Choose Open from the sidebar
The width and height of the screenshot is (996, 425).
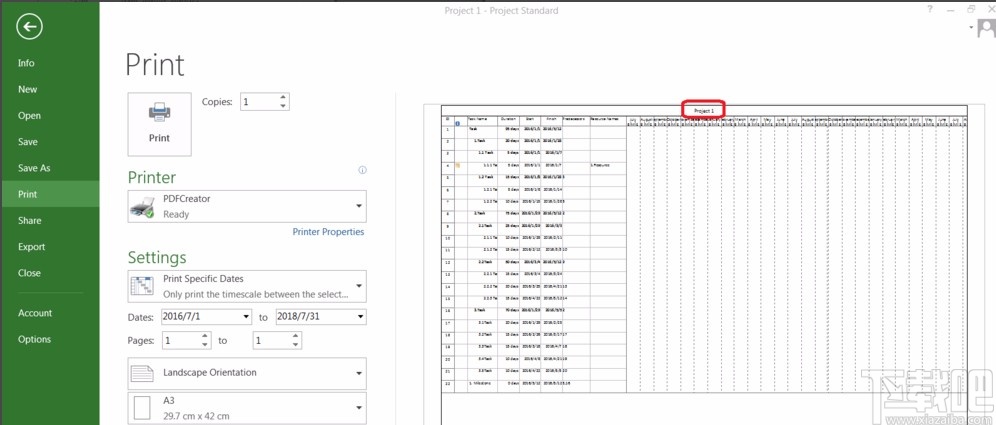[29, 116]
